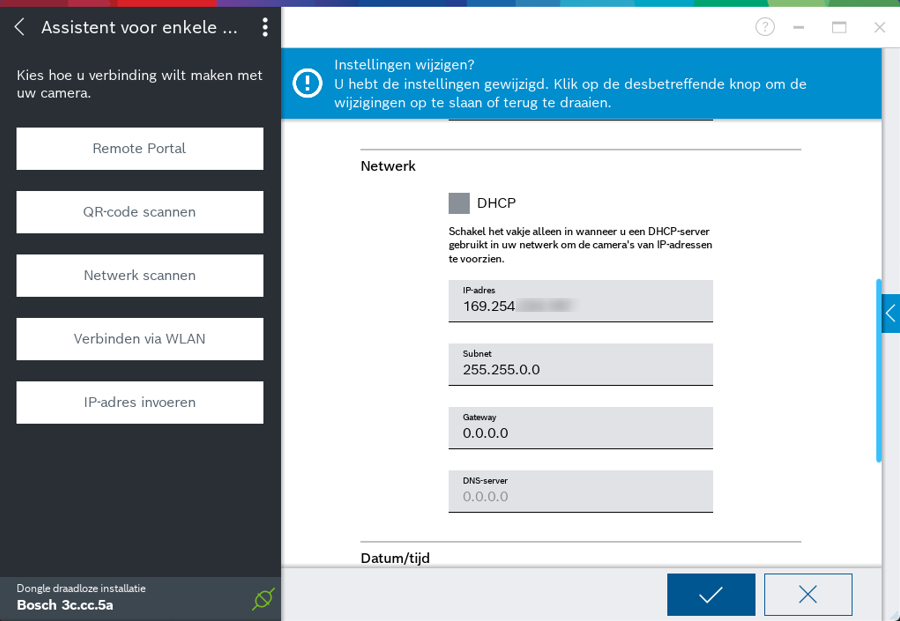Click 'Dongle draadloze installatie' label
Screen dimensions: 900x621
tap(81, 588)
